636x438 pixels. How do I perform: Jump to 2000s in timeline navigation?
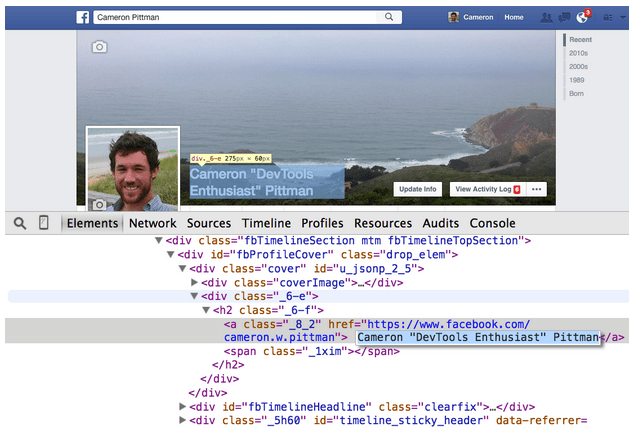pos(578,67)
